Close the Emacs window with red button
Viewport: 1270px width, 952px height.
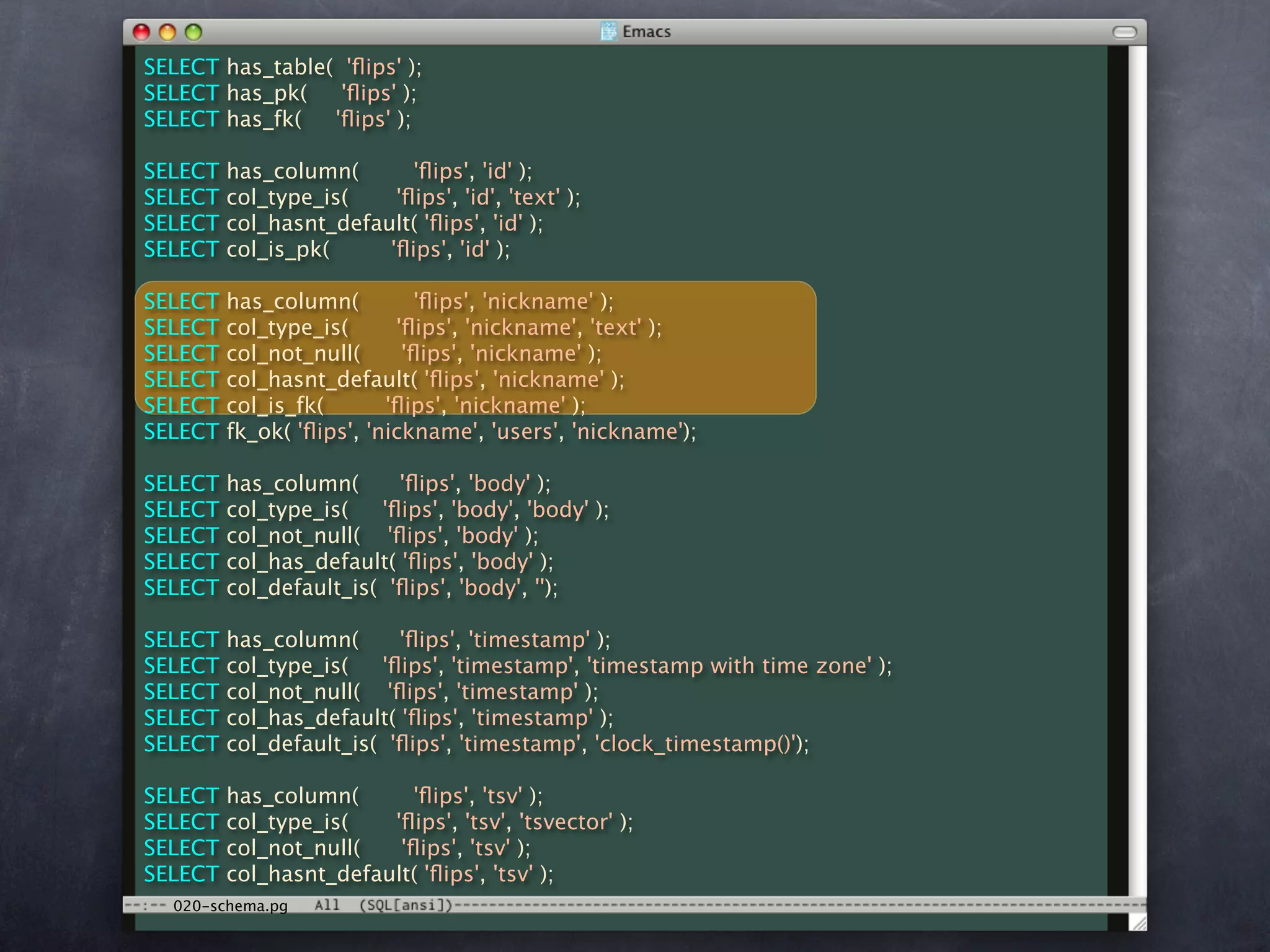point(141,32)
